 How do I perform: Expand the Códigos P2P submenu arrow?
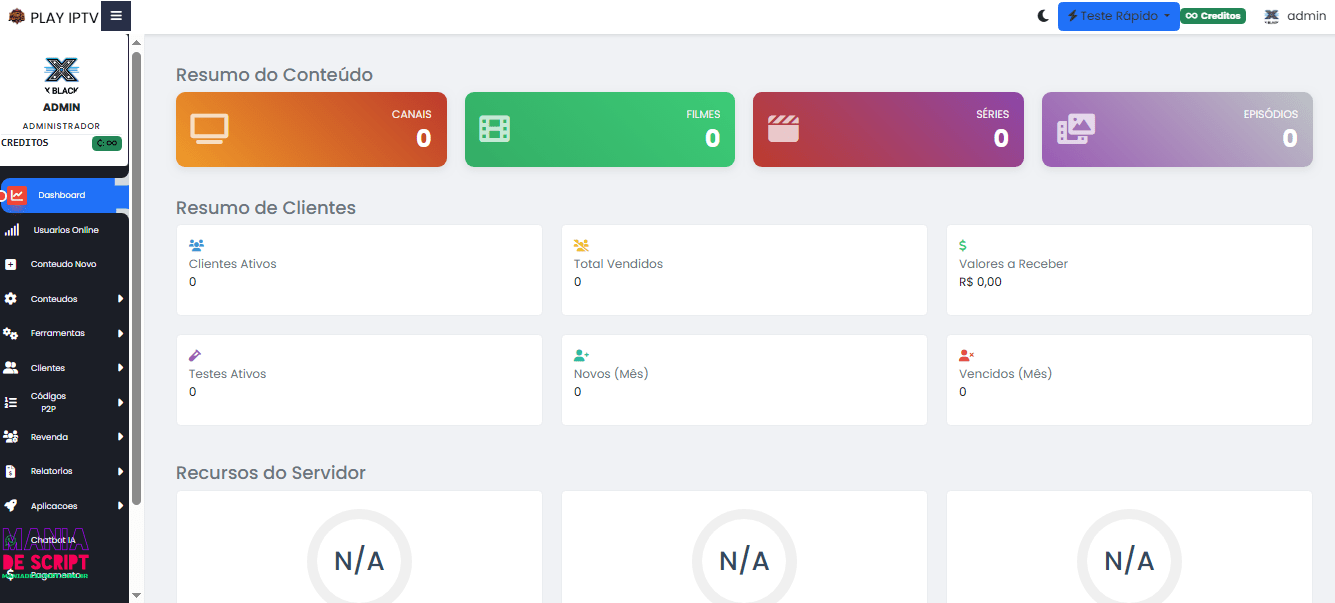(x=120, y=402)
